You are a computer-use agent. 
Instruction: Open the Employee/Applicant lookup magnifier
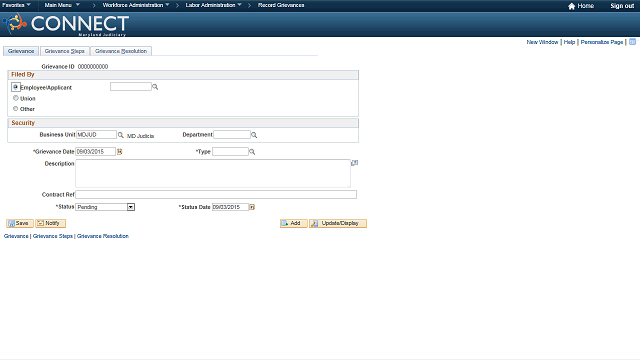(x=155, y=87)
